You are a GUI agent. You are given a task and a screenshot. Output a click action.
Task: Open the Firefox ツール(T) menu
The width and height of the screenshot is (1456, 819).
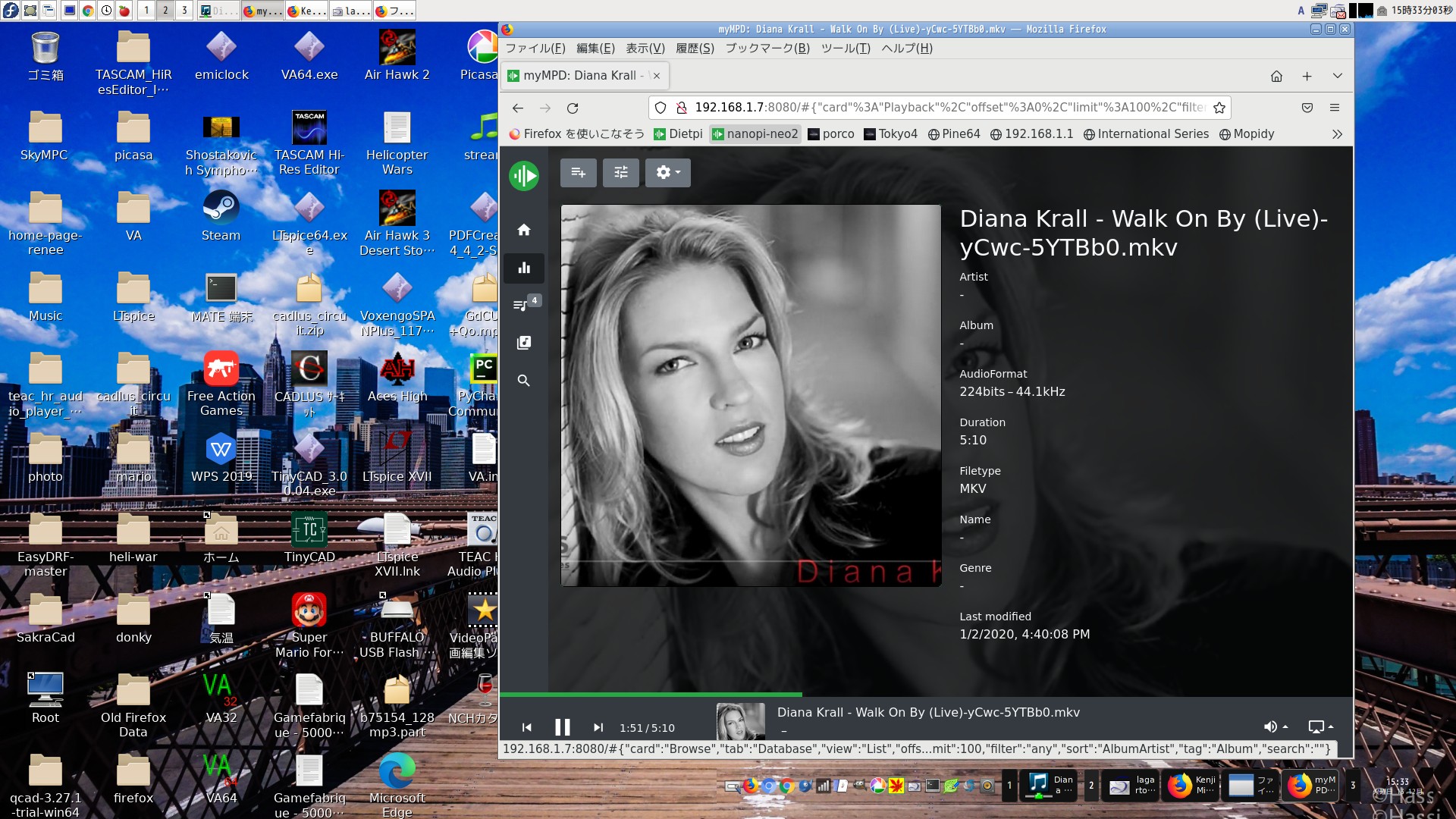coord(845,49)
